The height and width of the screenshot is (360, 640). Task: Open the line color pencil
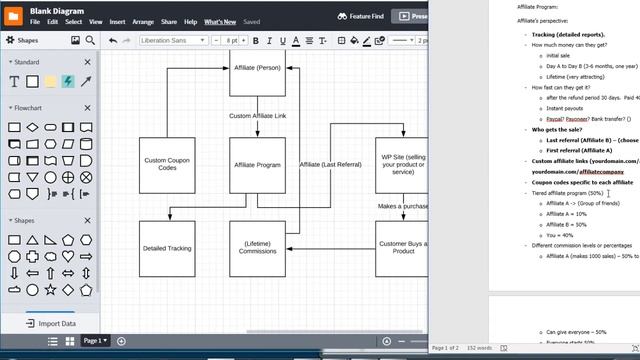click(367, 40)
